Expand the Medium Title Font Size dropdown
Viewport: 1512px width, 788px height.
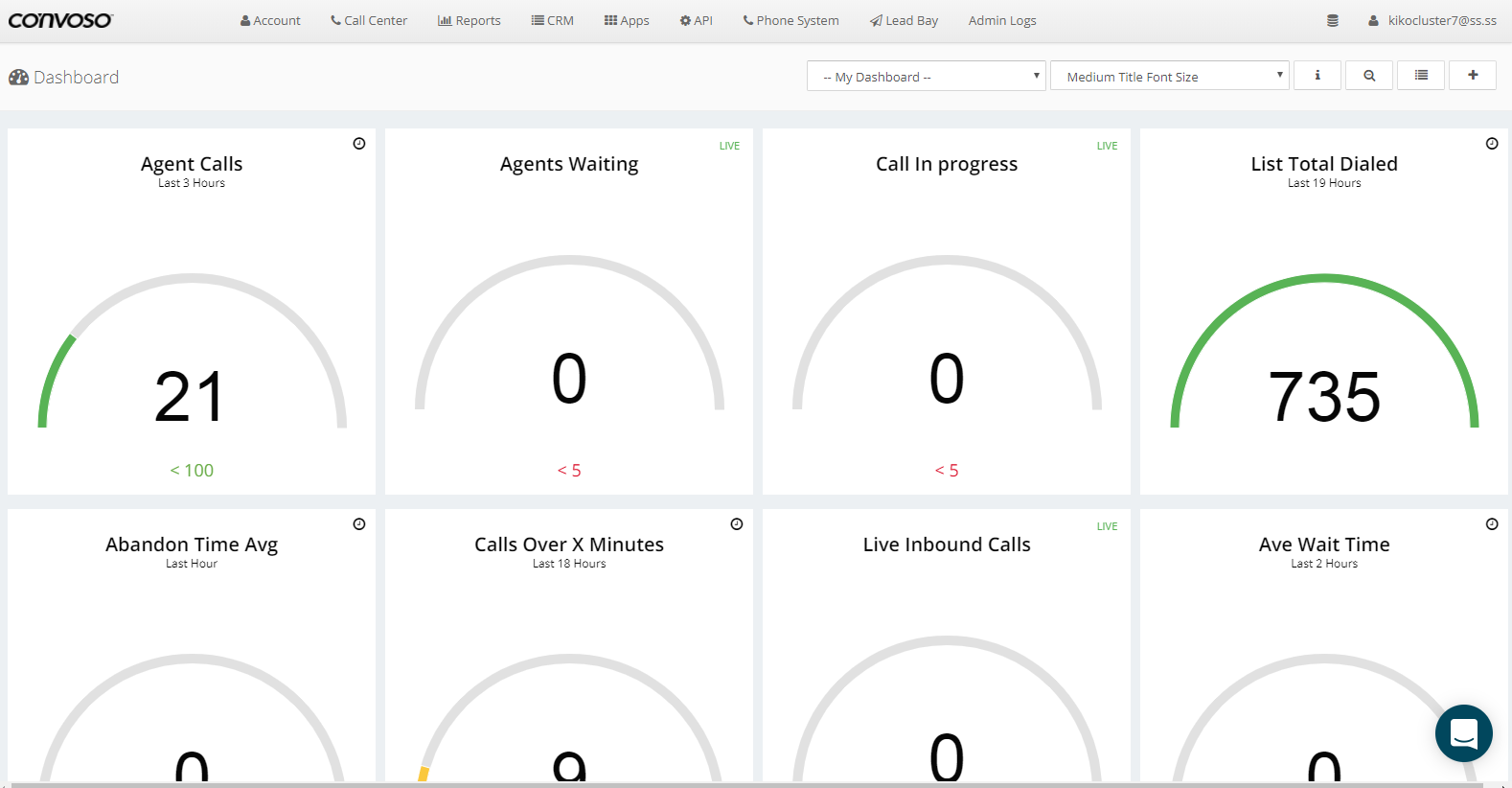pos(1170,76)
